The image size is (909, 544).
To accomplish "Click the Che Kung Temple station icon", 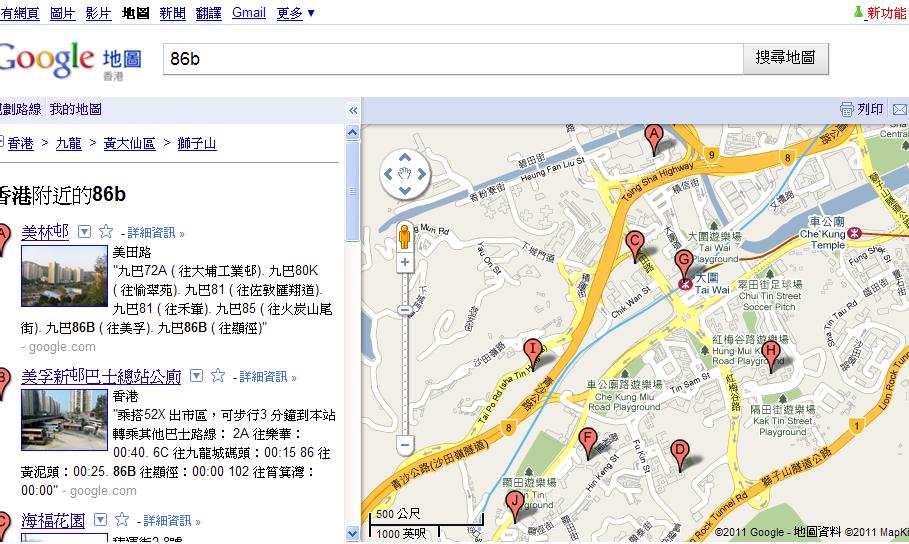I will pyautogui.click(x=853, y=233).
